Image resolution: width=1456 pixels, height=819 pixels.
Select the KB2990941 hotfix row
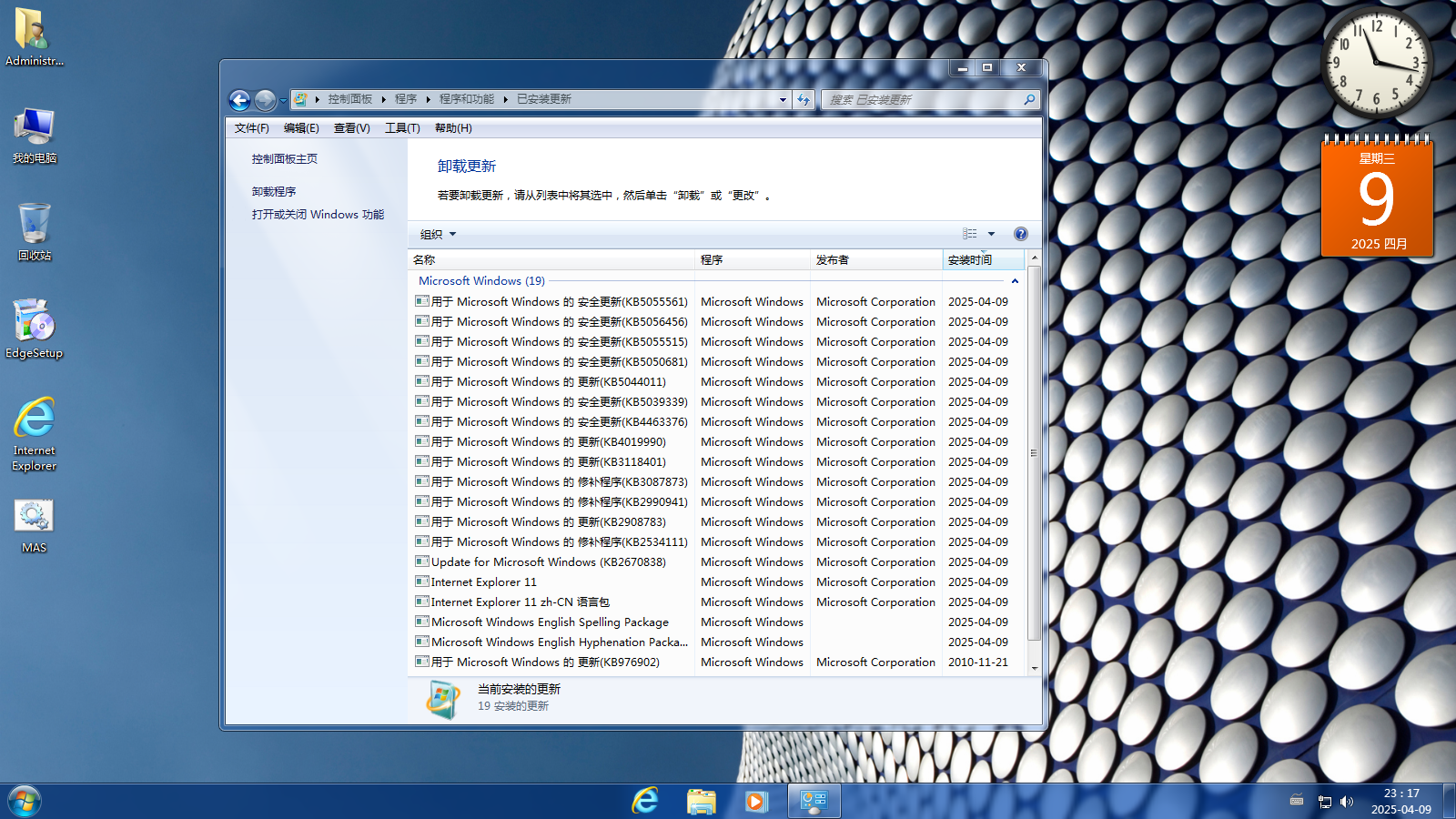pyautogui.click(x=717, y=502)
